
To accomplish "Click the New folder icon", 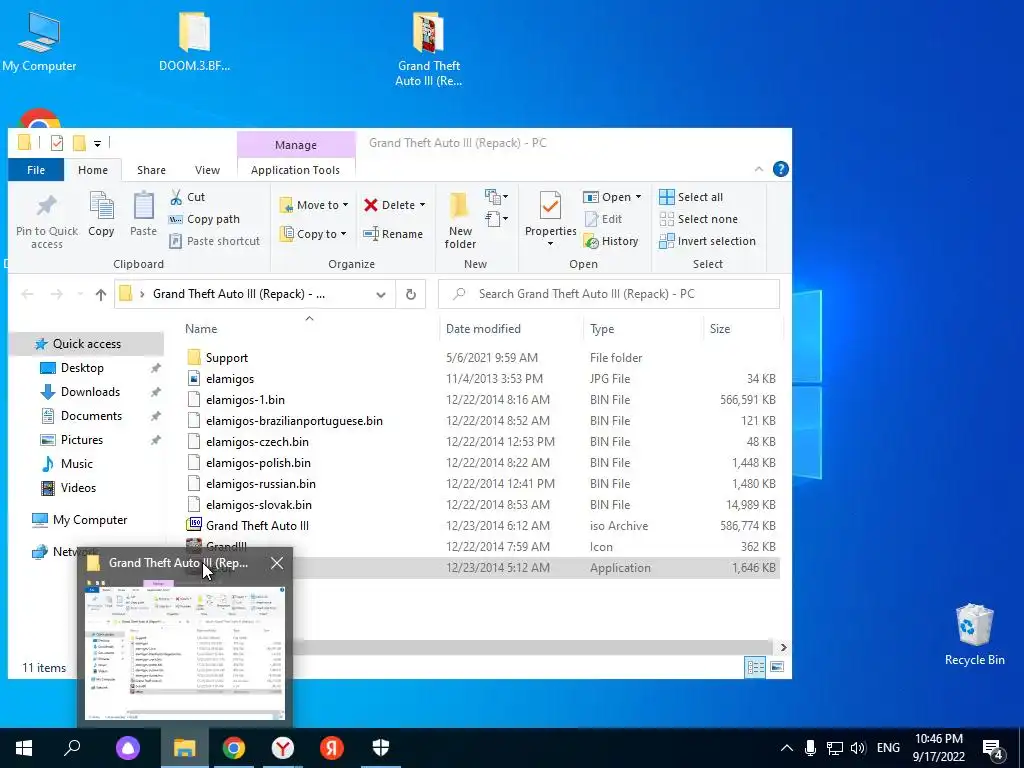I will (459, 206).
